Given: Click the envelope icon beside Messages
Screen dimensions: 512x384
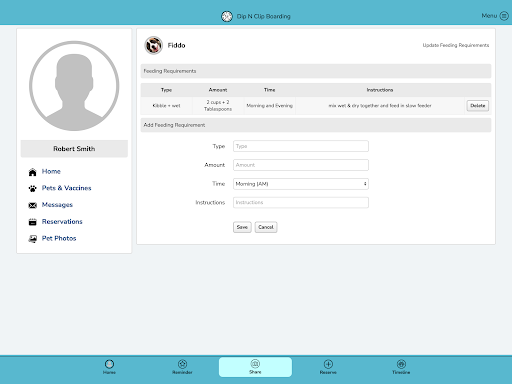Looking at the screenshot, I should [x=32, y=205].
